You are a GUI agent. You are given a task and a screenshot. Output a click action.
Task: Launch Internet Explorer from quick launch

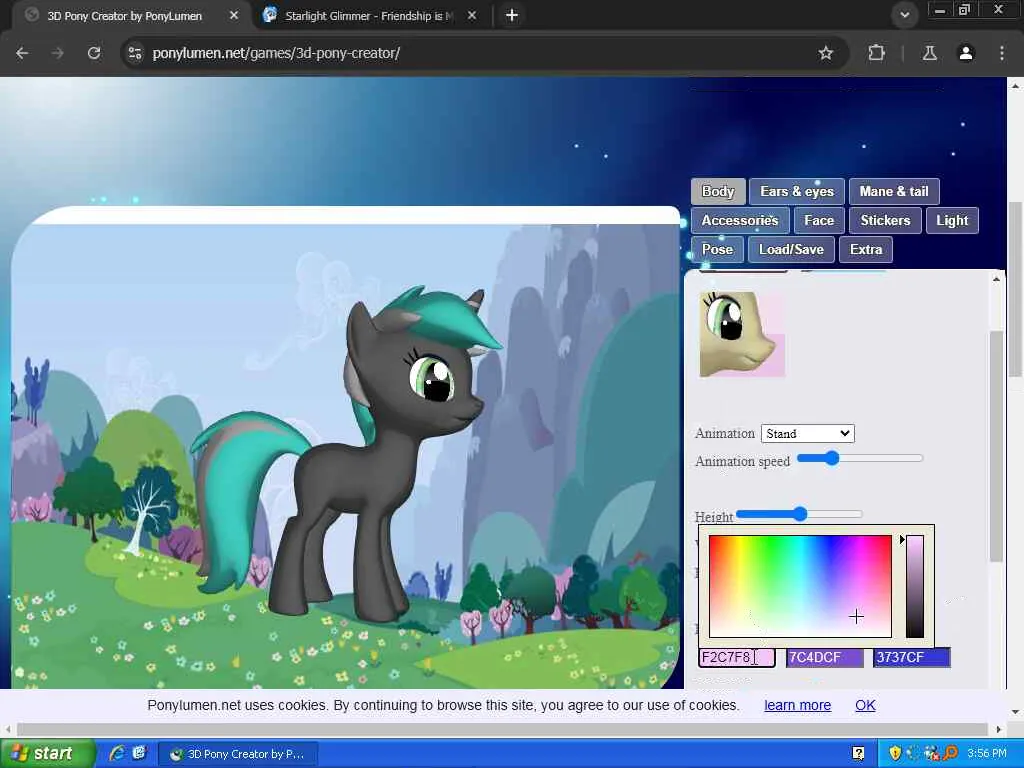point(118,754)
